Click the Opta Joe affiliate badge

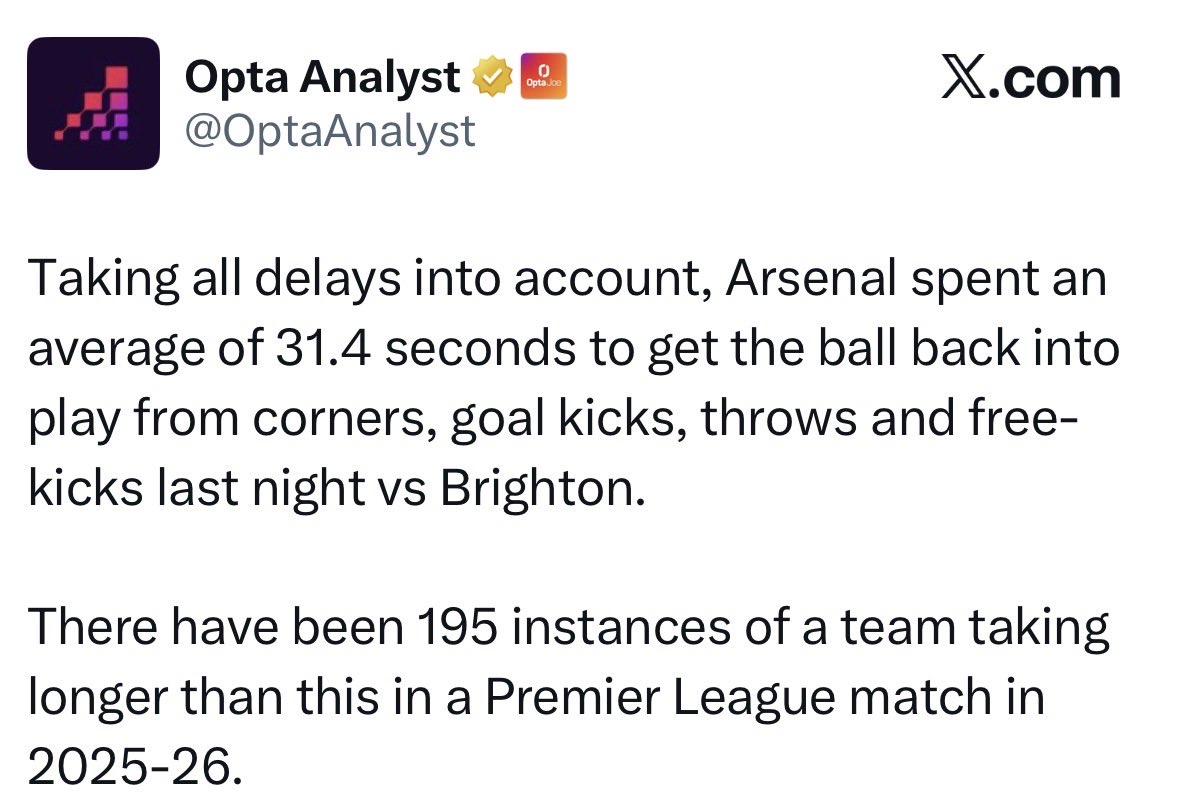point(543,76)
